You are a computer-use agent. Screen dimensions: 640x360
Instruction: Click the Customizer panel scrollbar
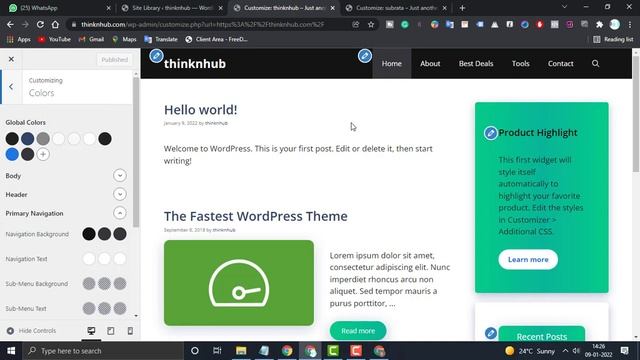pos(136,151)
